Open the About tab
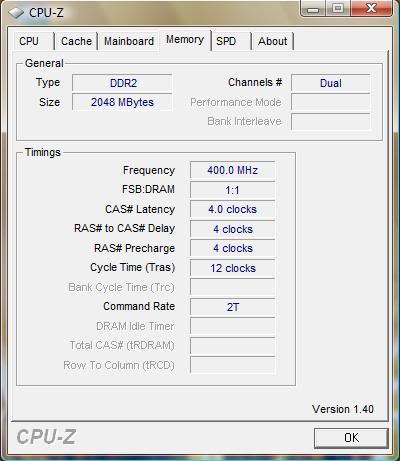Viewport: 400px width, 461px height. click(272, 41)
